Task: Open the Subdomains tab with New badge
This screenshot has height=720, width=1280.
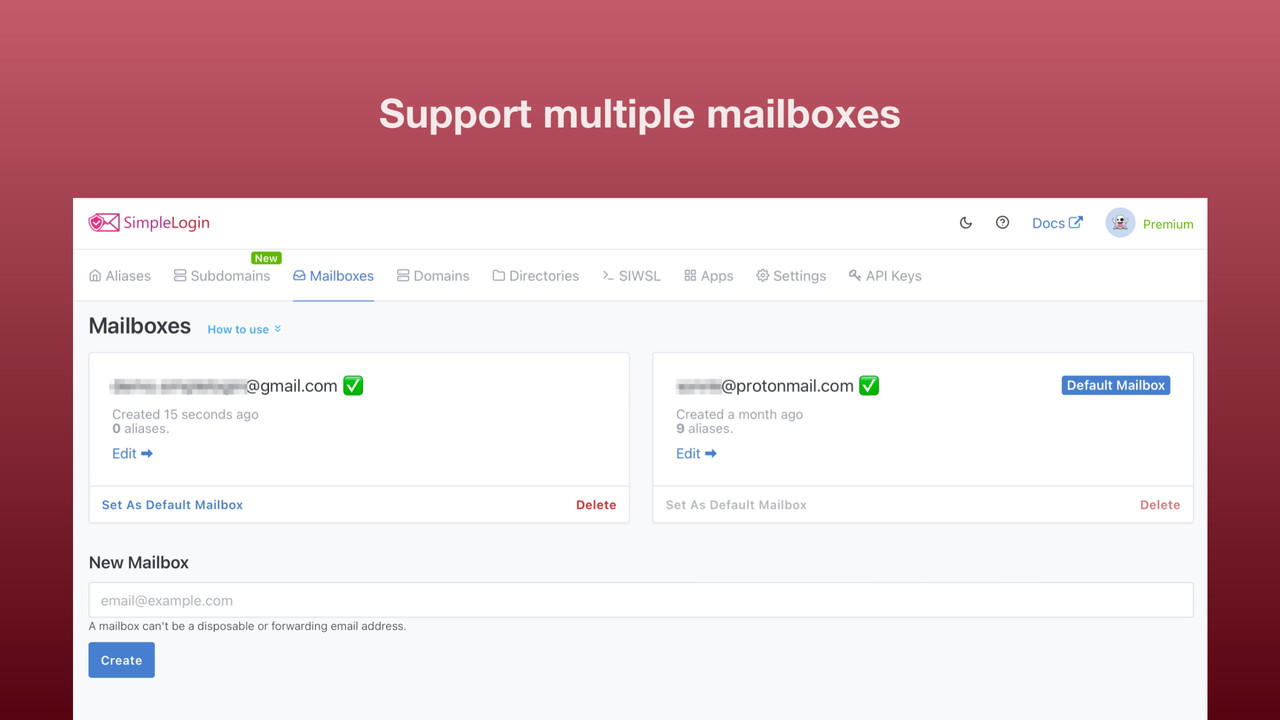Action: [x=222, y=275]
